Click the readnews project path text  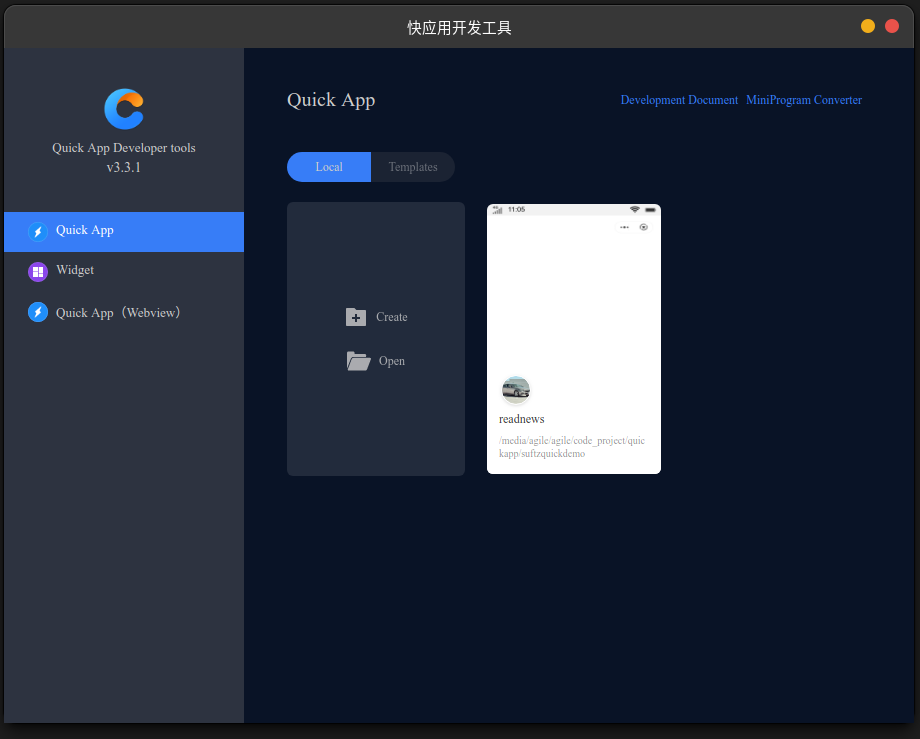(571, 447)
